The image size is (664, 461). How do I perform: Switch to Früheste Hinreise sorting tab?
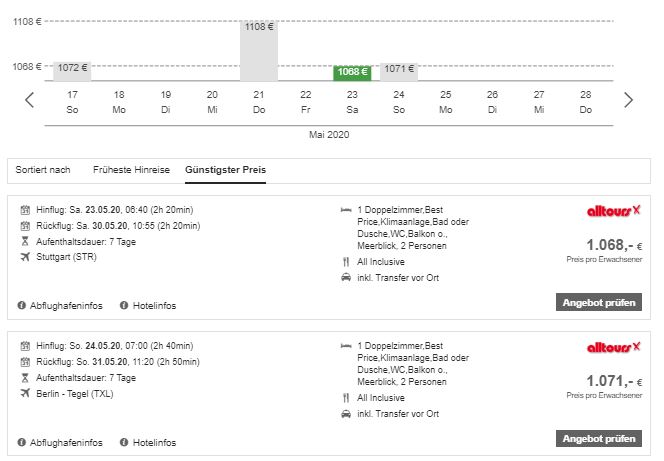[131, 170]
